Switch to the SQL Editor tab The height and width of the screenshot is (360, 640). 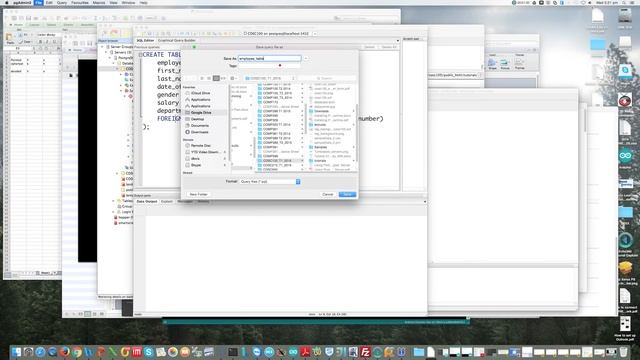145,40
